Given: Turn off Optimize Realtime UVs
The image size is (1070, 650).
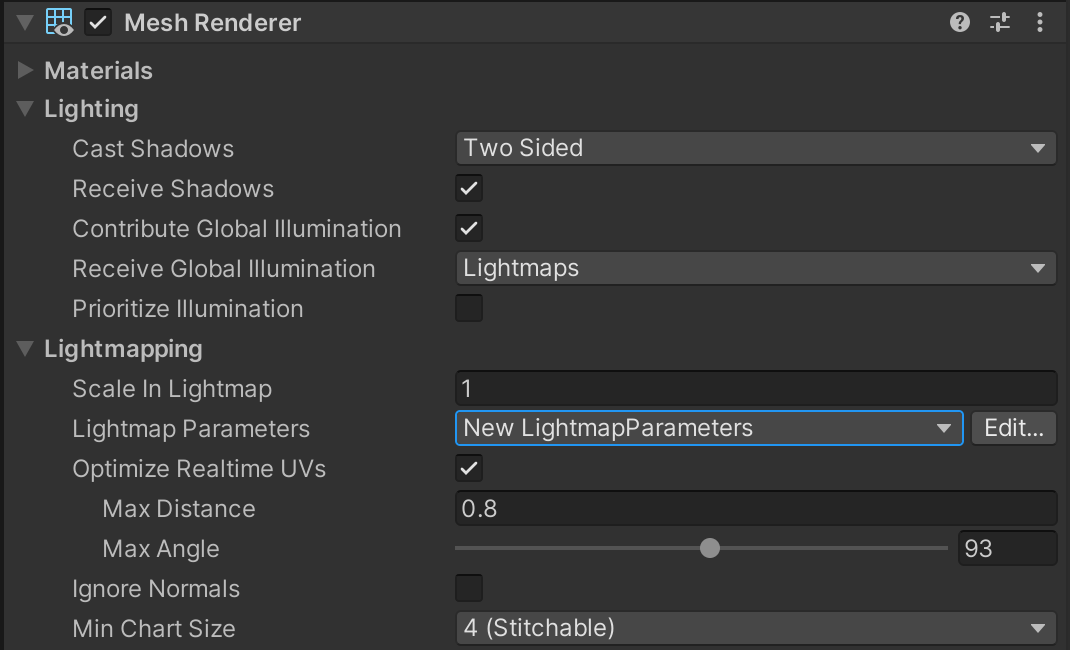Looking at the screenshot, I should click(469, 468).
